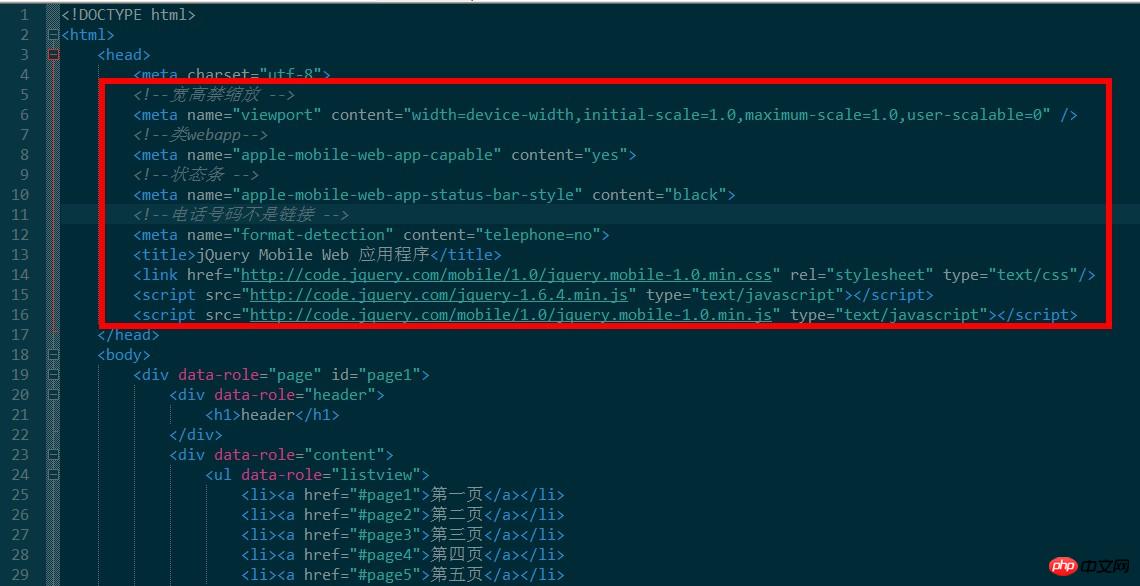Click the "telephone=no" content value

(x=537, y=235)
